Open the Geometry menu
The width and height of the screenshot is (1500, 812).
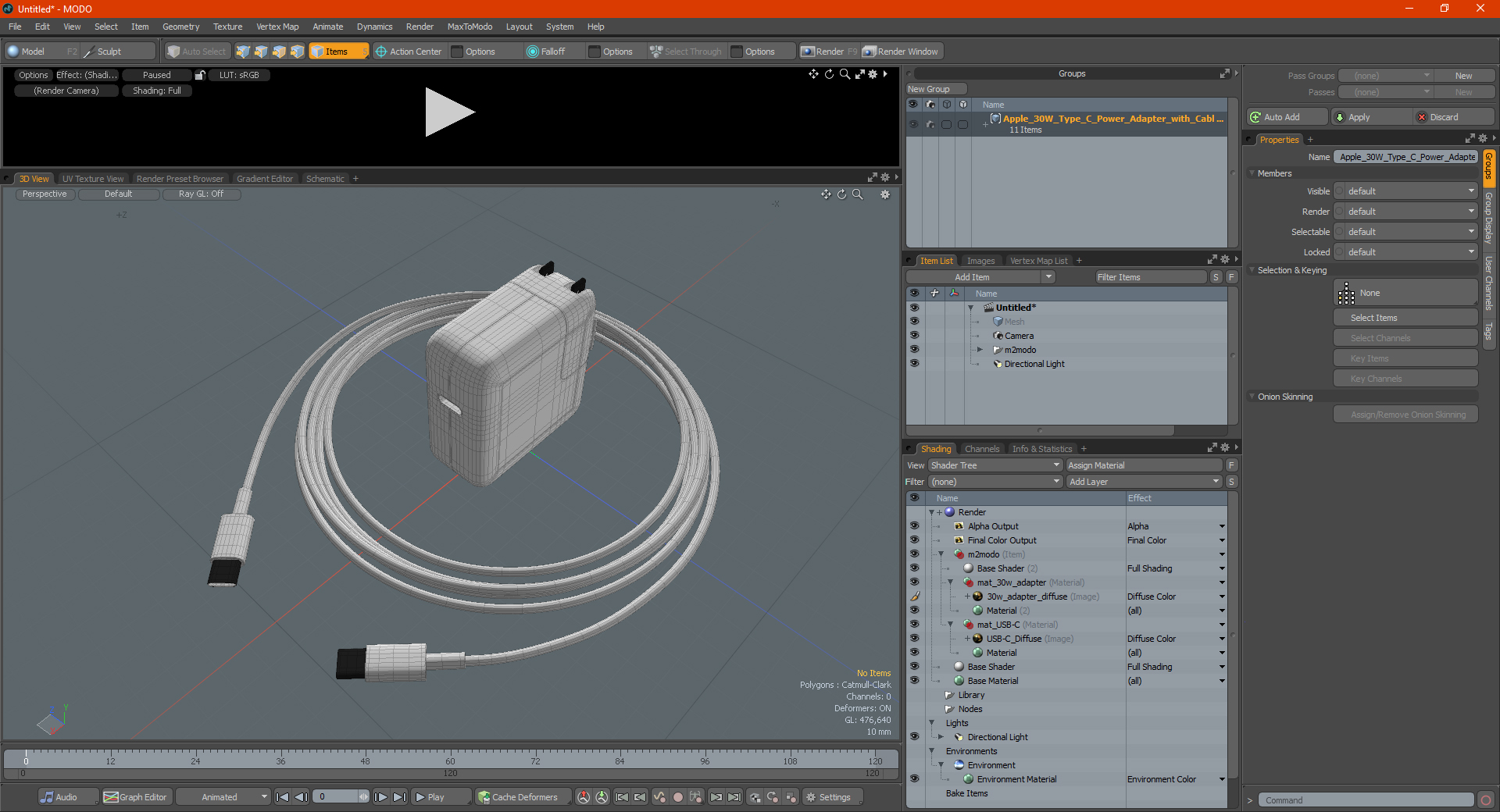pyautogui.click(x=180, y=27)
